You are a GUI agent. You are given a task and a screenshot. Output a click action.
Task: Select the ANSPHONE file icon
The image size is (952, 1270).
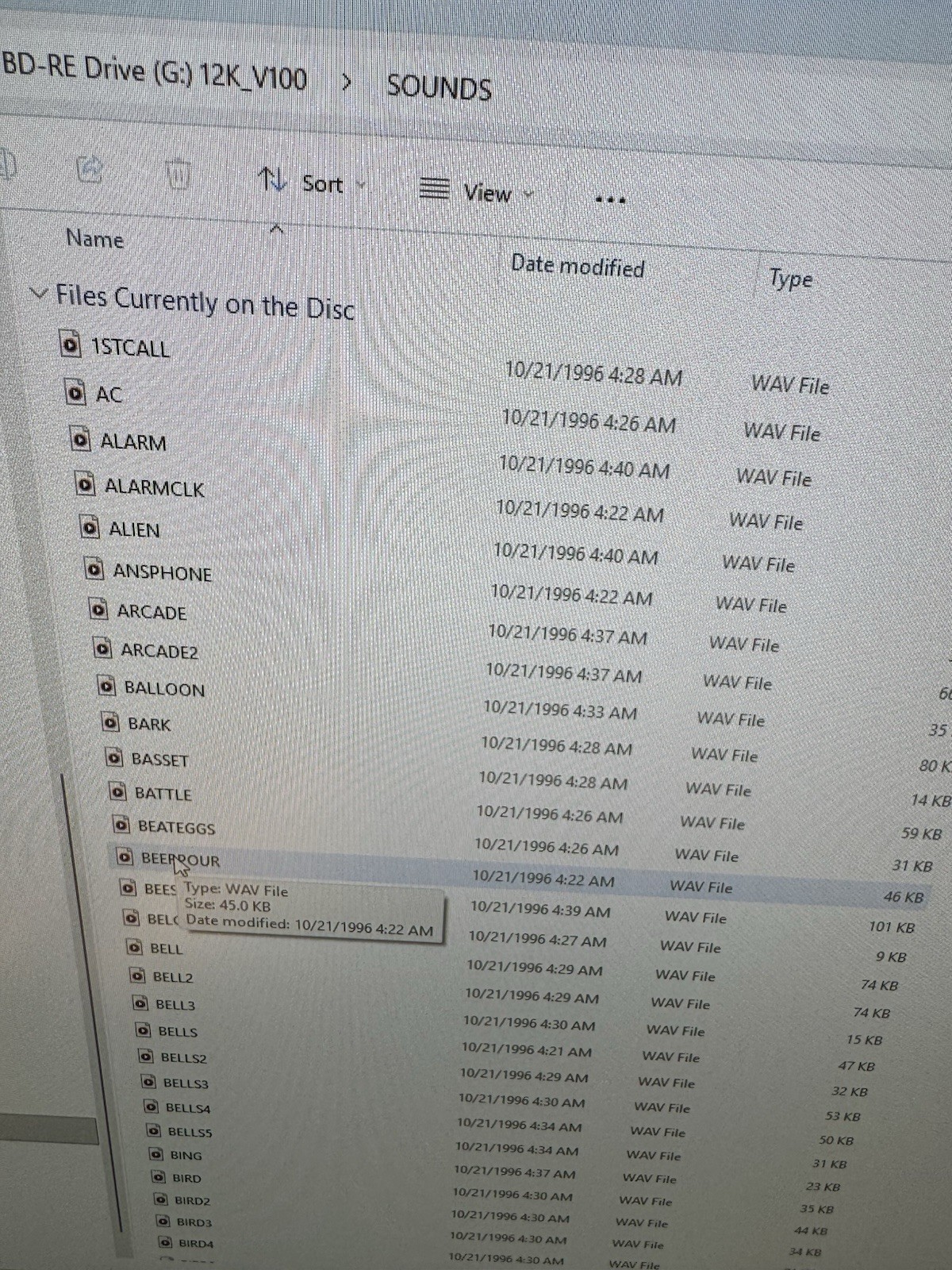click(94, 569)
